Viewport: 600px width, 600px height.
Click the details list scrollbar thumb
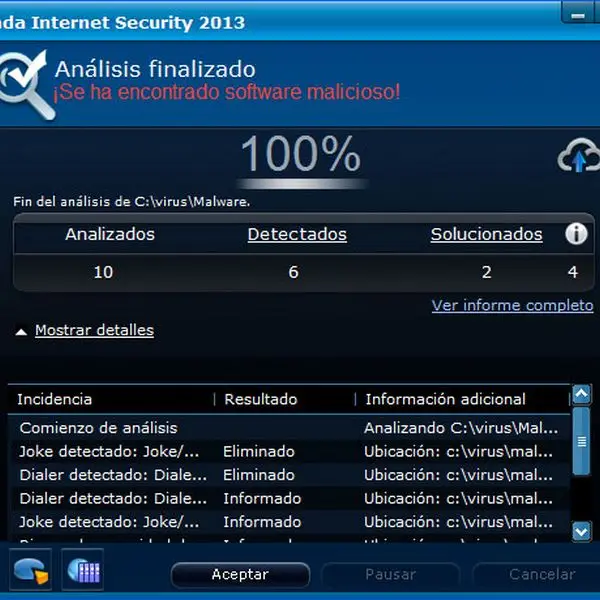point(582,441)
